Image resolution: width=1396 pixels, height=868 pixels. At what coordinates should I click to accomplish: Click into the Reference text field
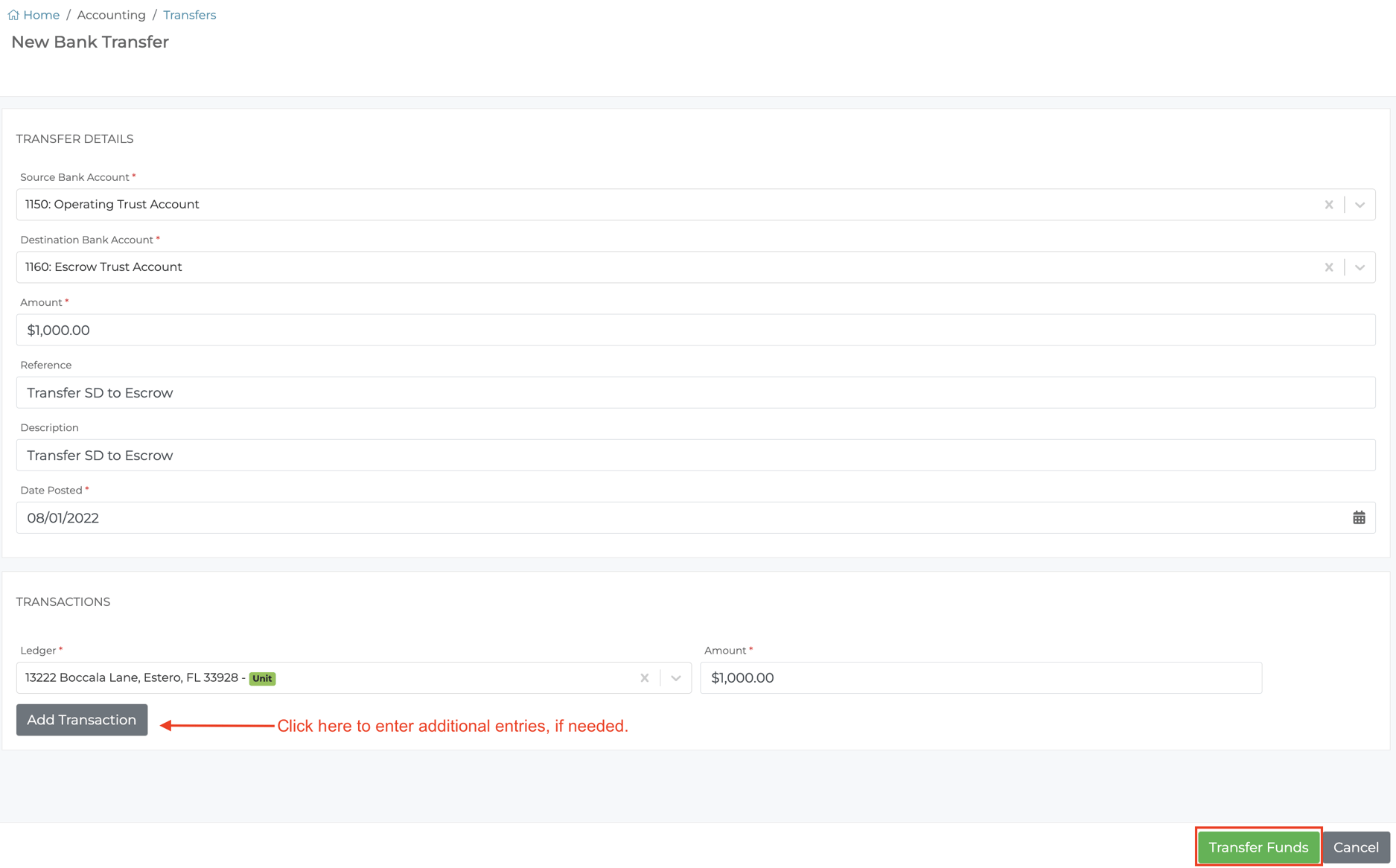695,392
